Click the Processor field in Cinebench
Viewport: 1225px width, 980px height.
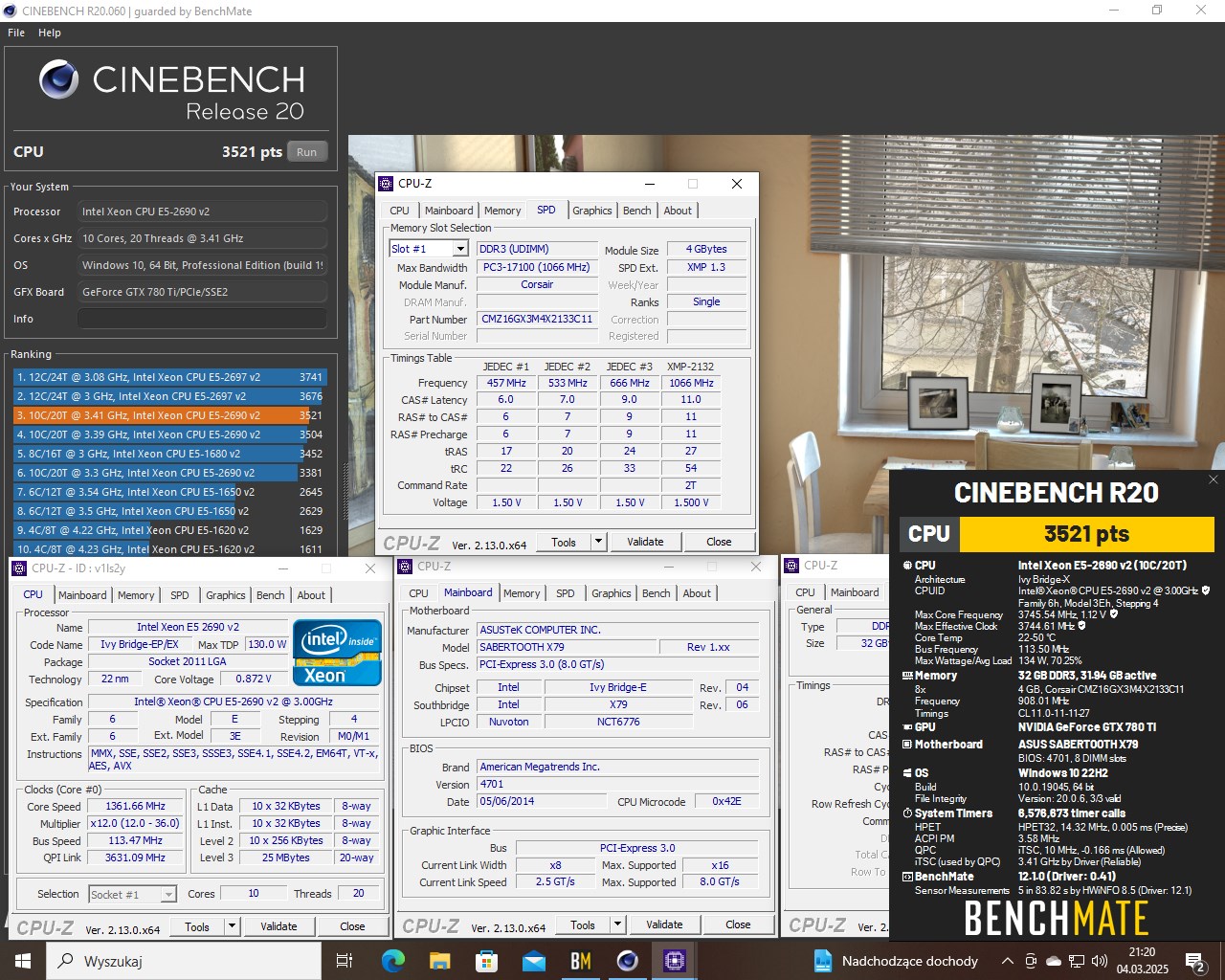(202, 212)
